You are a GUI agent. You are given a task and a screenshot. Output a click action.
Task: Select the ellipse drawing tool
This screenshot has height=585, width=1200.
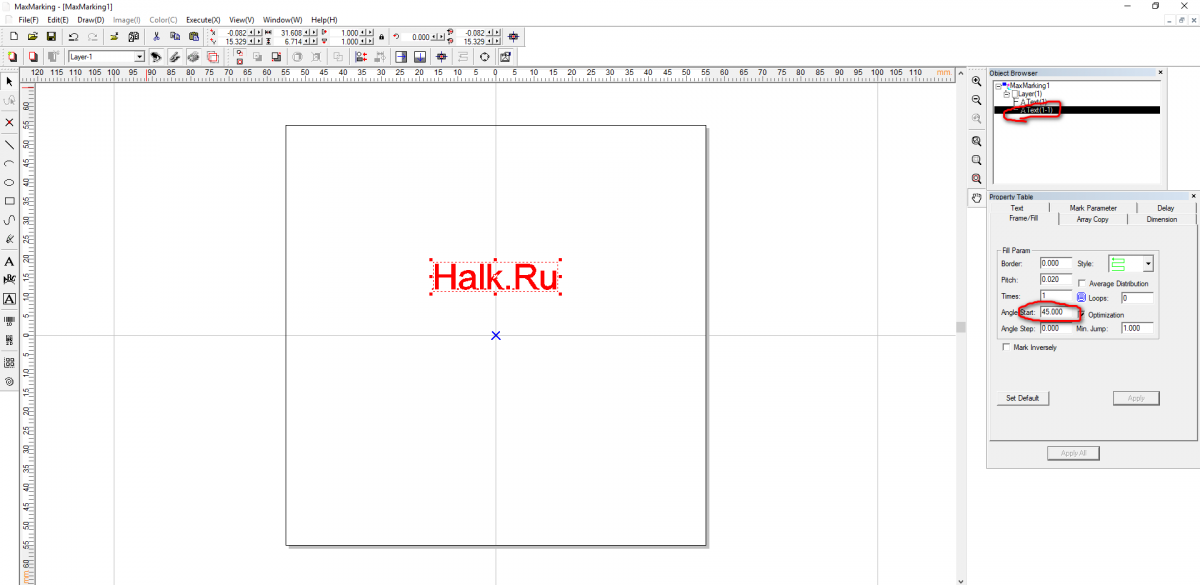point(10,182)
